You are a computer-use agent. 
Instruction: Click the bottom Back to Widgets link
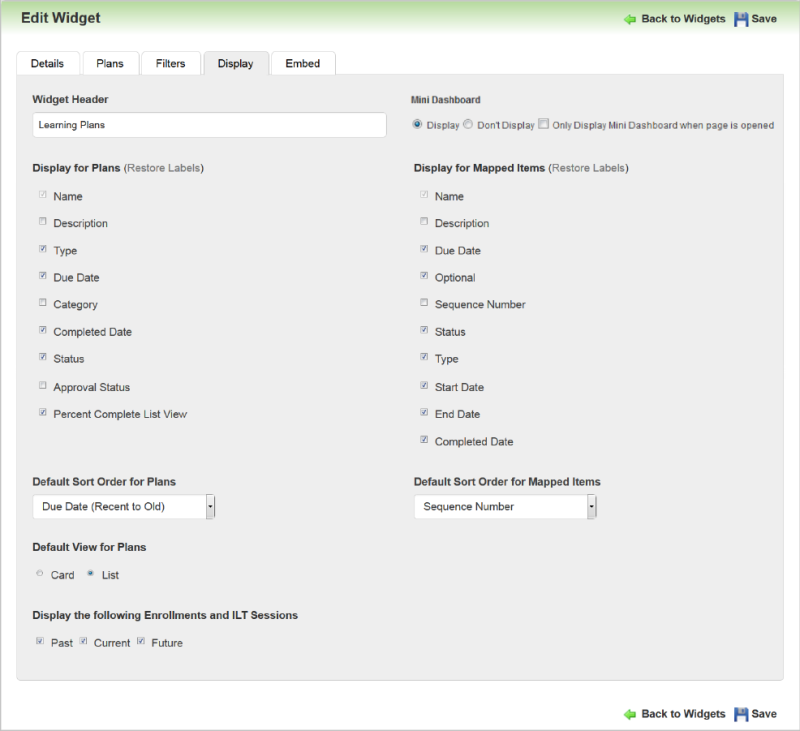(683, 714)
